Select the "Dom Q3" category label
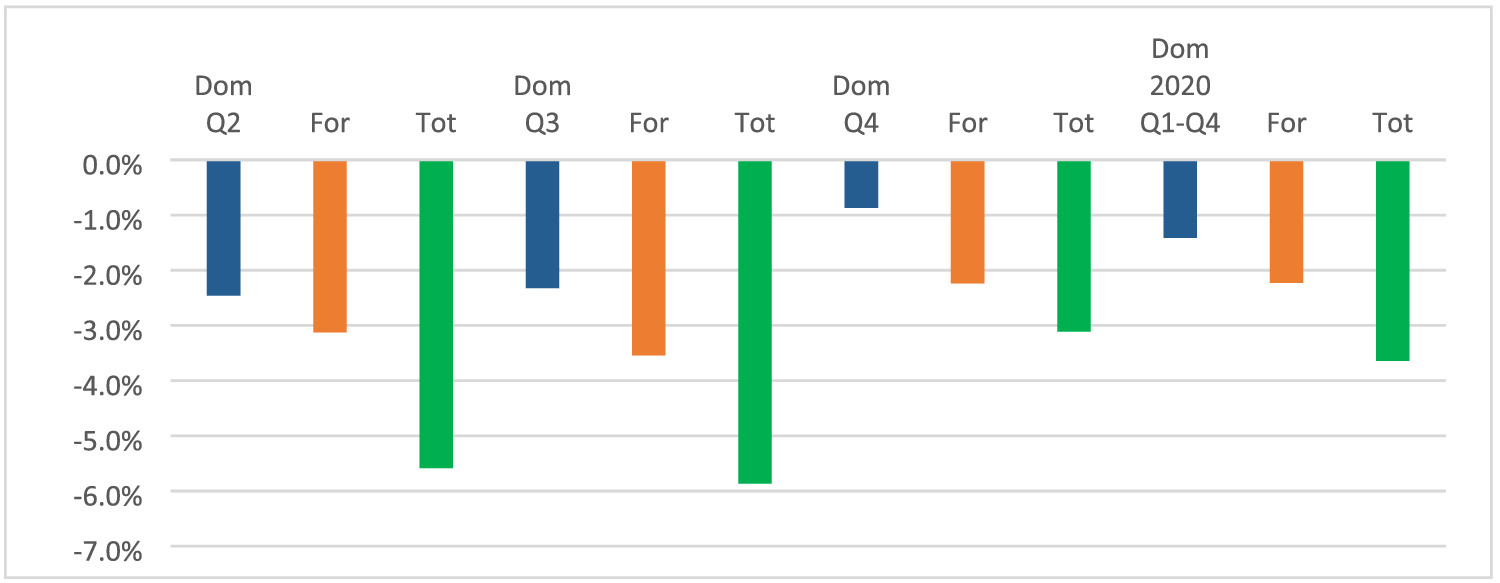Viewport: 1500px width, 583px height. tap(542, 105)
